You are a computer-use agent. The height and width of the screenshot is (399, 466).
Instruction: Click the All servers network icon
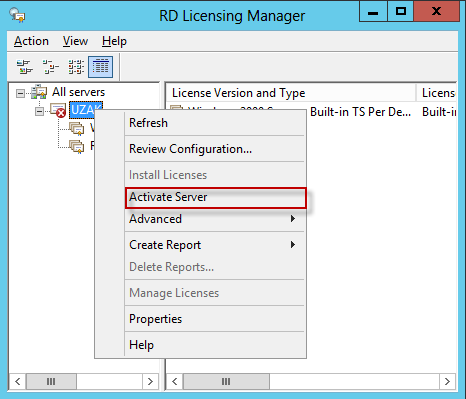39,92
